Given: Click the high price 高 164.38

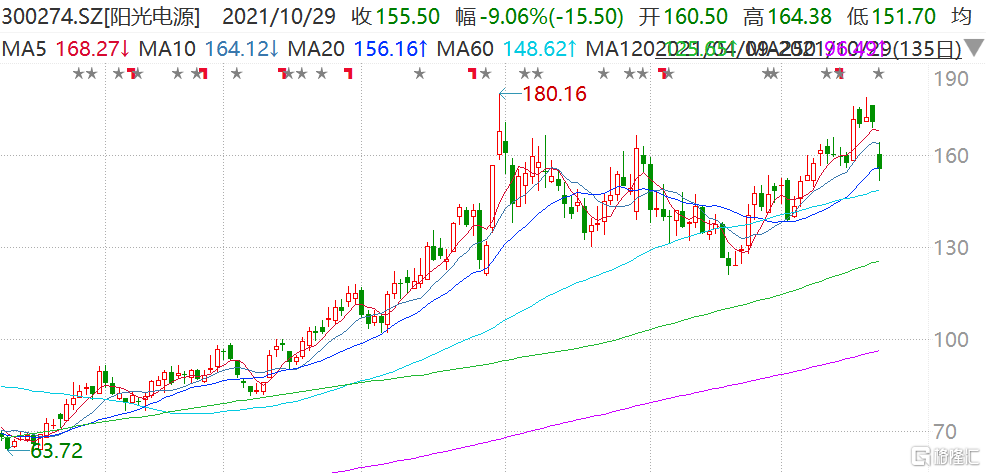Looking at the screenshot, I should point(788,17).
